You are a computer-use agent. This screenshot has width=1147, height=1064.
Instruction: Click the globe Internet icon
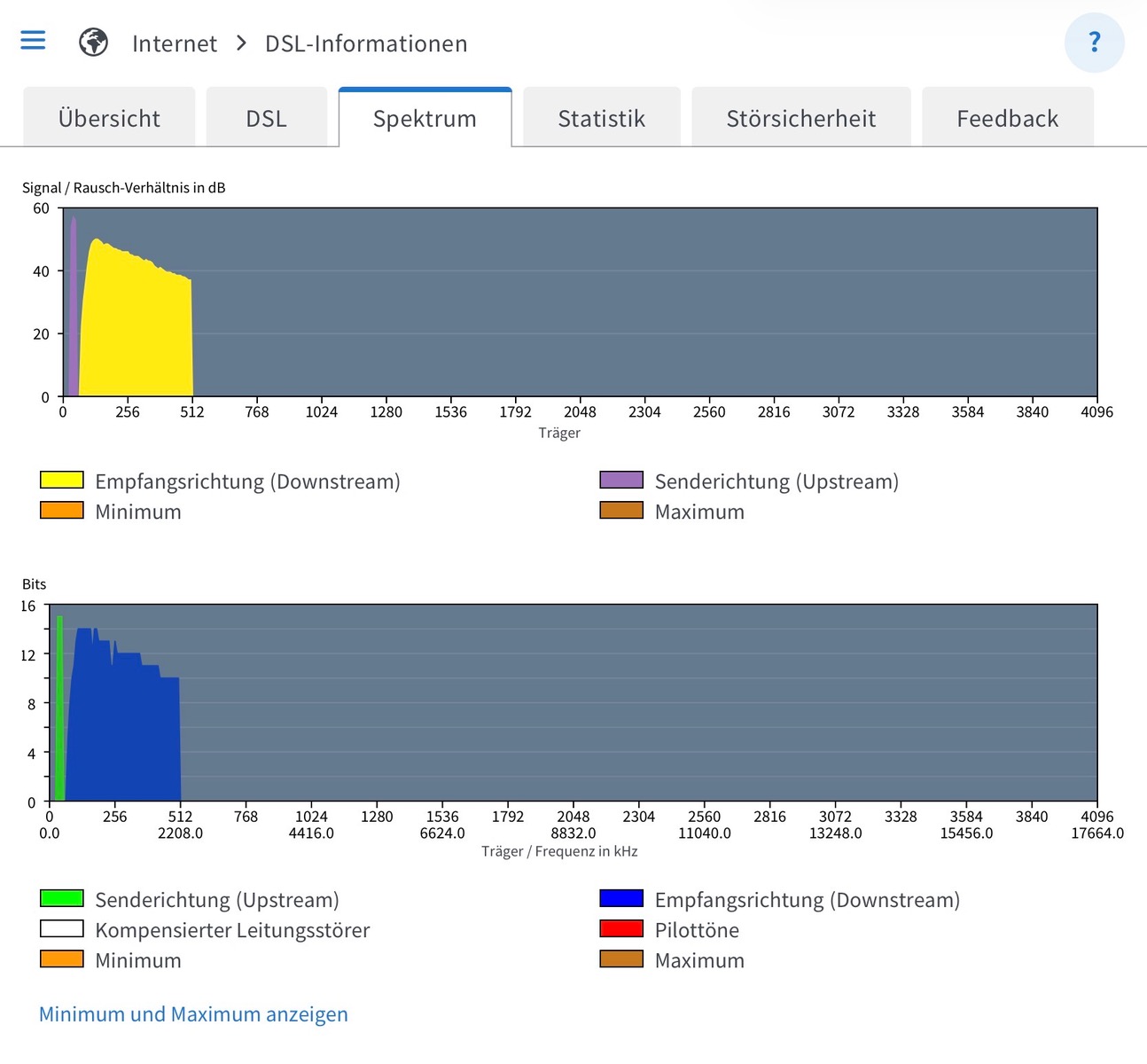pos(93,43)
